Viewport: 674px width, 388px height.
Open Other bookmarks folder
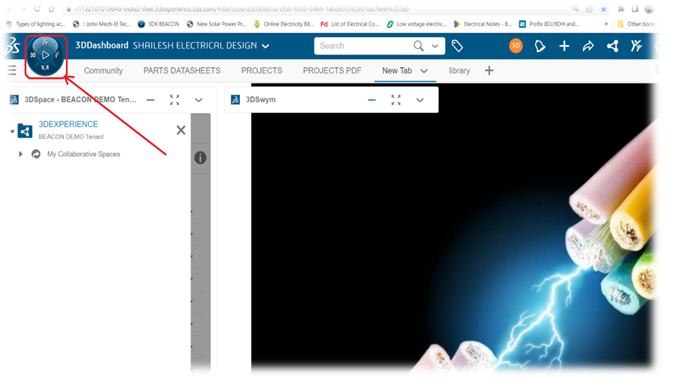[636, 24]
